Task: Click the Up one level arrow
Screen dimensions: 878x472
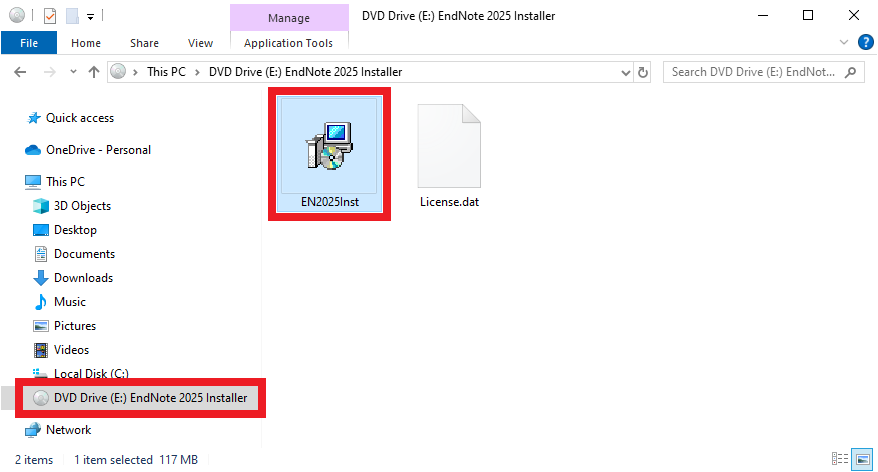Action: click(x=94, y=72)
